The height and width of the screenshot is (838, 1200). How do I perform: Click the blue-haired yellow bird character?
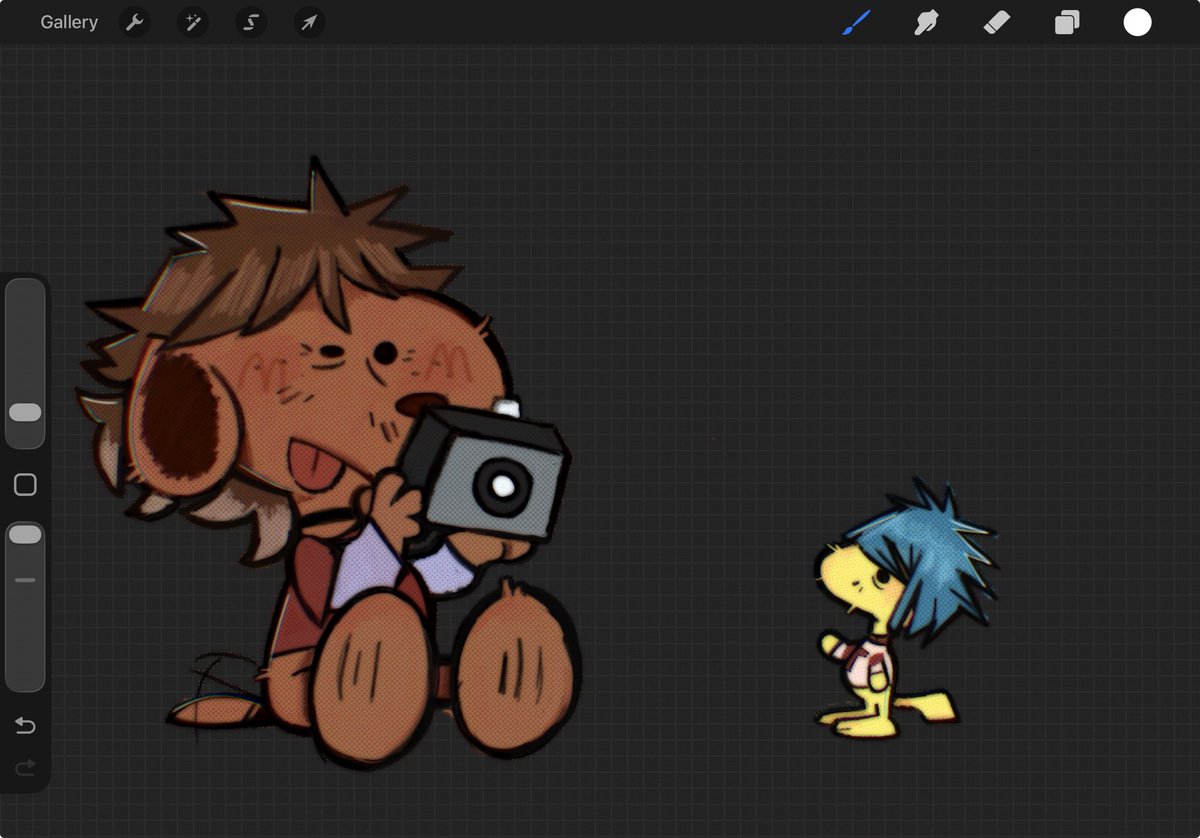coord(905,610)
